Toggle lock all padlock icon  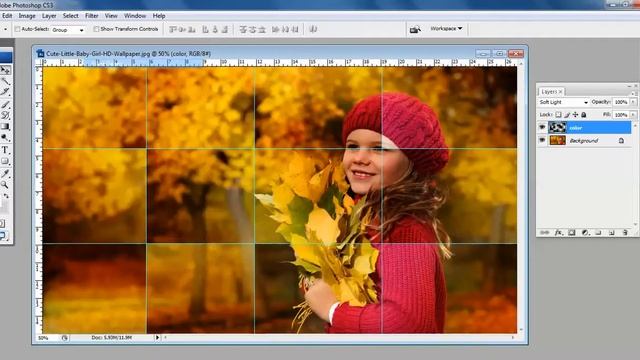tap(584, 115)
